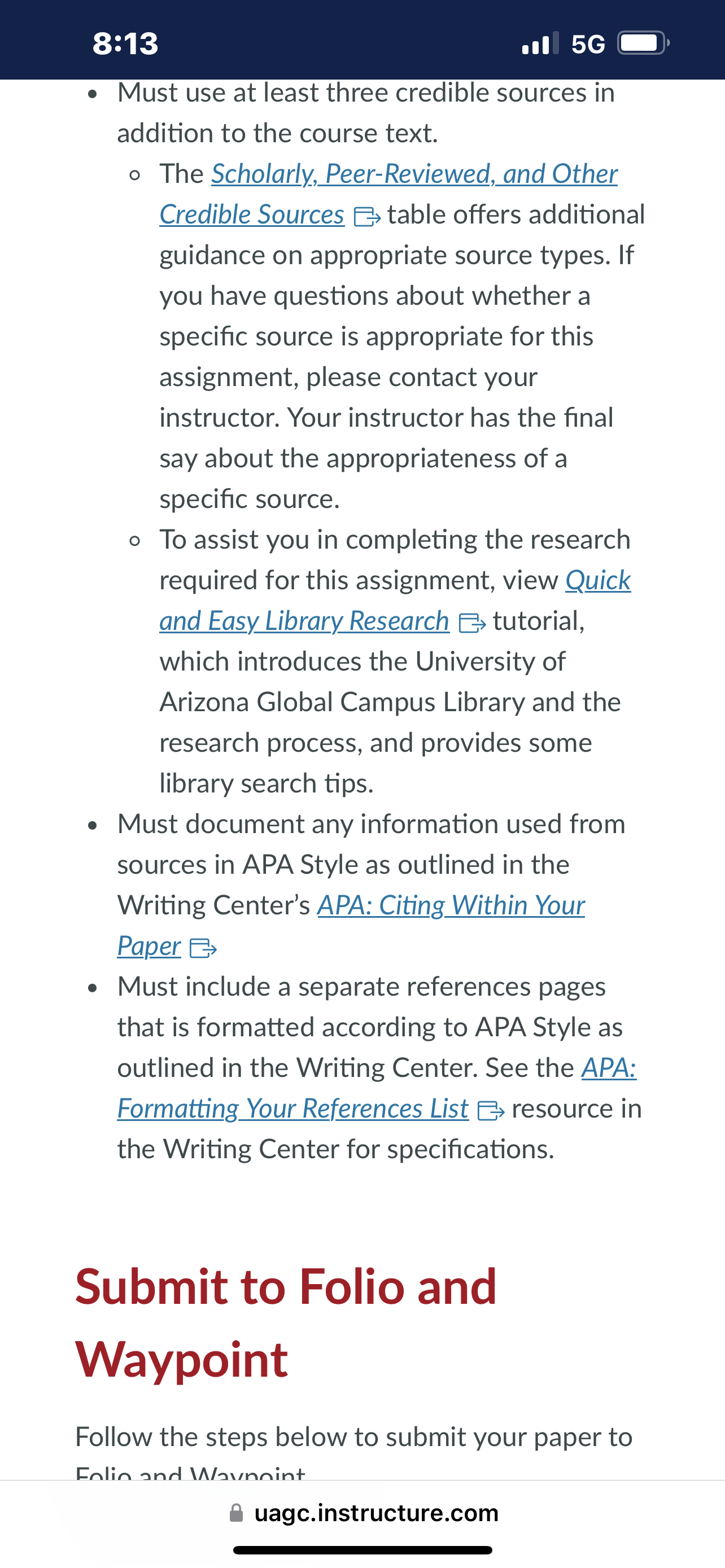Tap external link icon after References List
Image resolution: width=725 pixels, height=1568 pixels.
point(491,1111)
